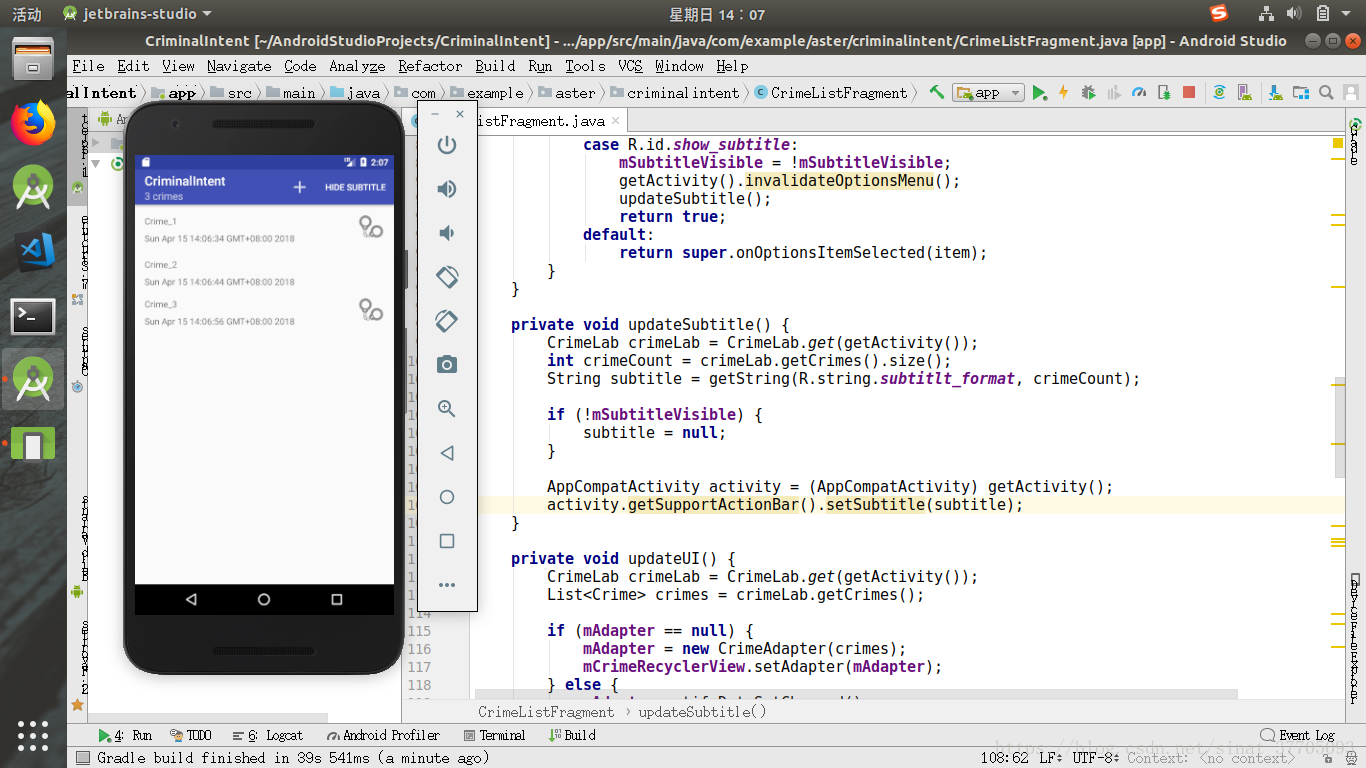Screen dimensions: 1366x768
Task: Take emulator screenshot with camera icon
Action: pyautogui.click(x=447, y=365)
